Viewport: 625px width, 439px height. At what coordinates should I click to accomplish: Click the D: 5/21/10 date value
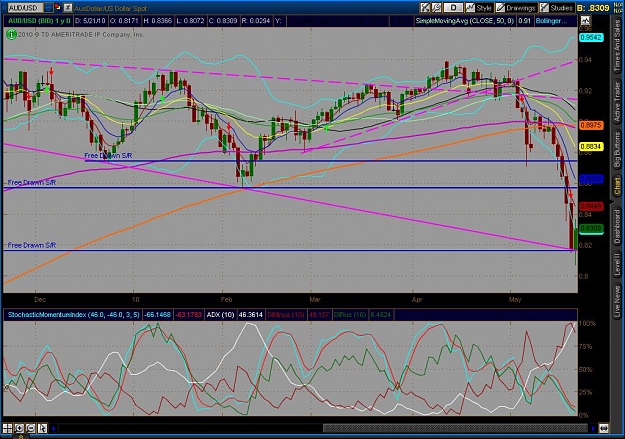click(90, 21)
